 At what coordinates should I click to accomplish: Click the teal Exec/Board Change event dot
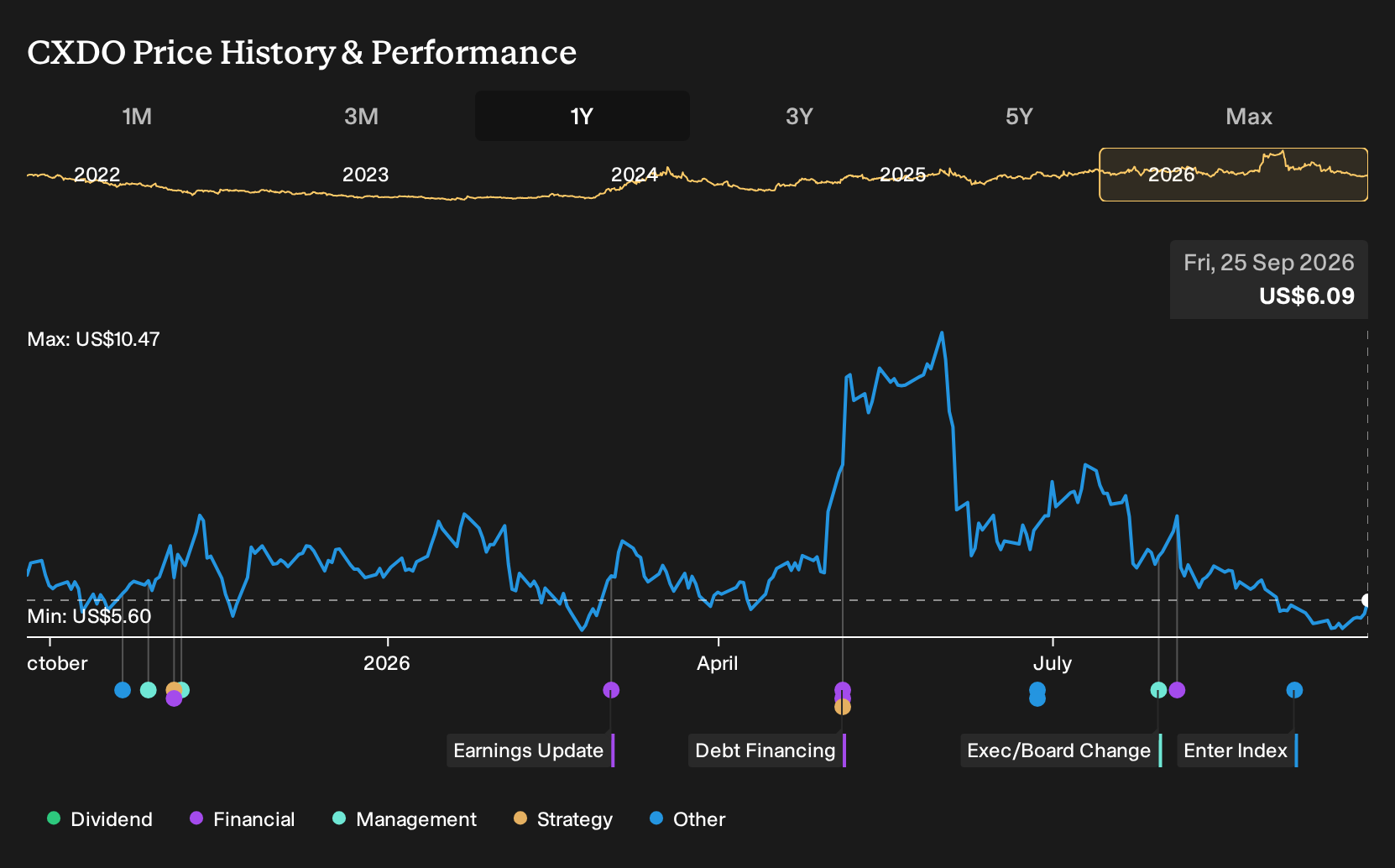click(x=1158, y=690)
